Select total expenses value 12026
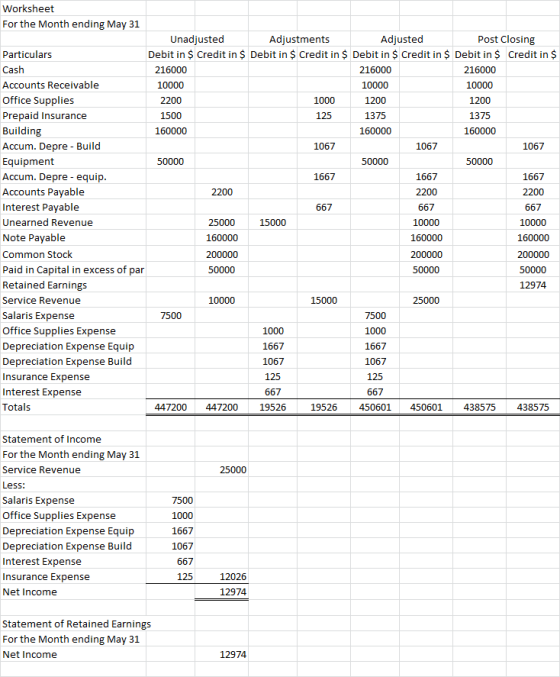560x677 pixels. pos(233,576)
